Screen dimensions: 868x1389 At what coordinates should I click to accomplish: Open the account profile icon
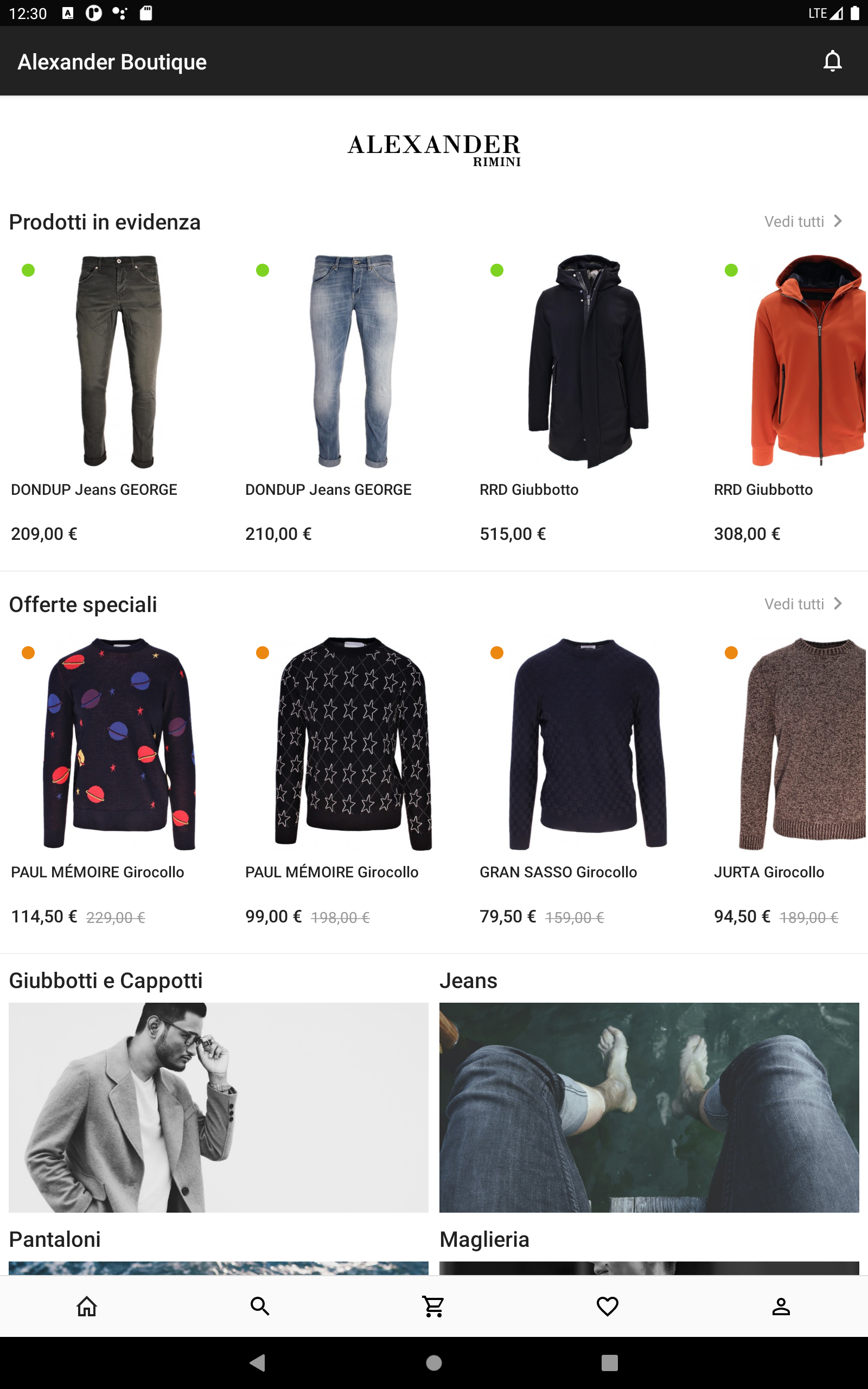(x=781, y=1306)
